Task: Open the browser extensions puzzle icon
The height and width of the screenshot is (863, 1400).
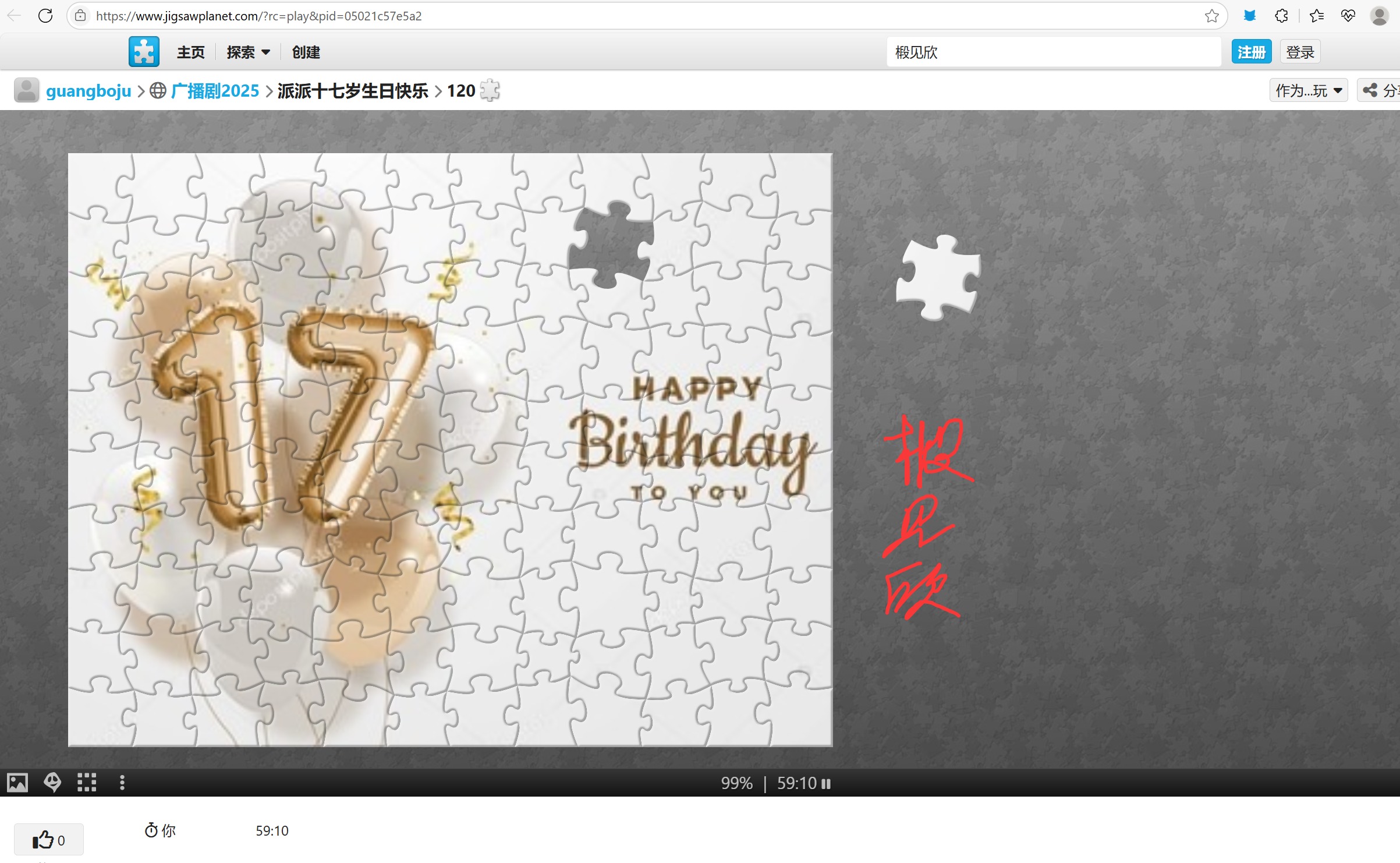Action: [x=1281, y=16]
